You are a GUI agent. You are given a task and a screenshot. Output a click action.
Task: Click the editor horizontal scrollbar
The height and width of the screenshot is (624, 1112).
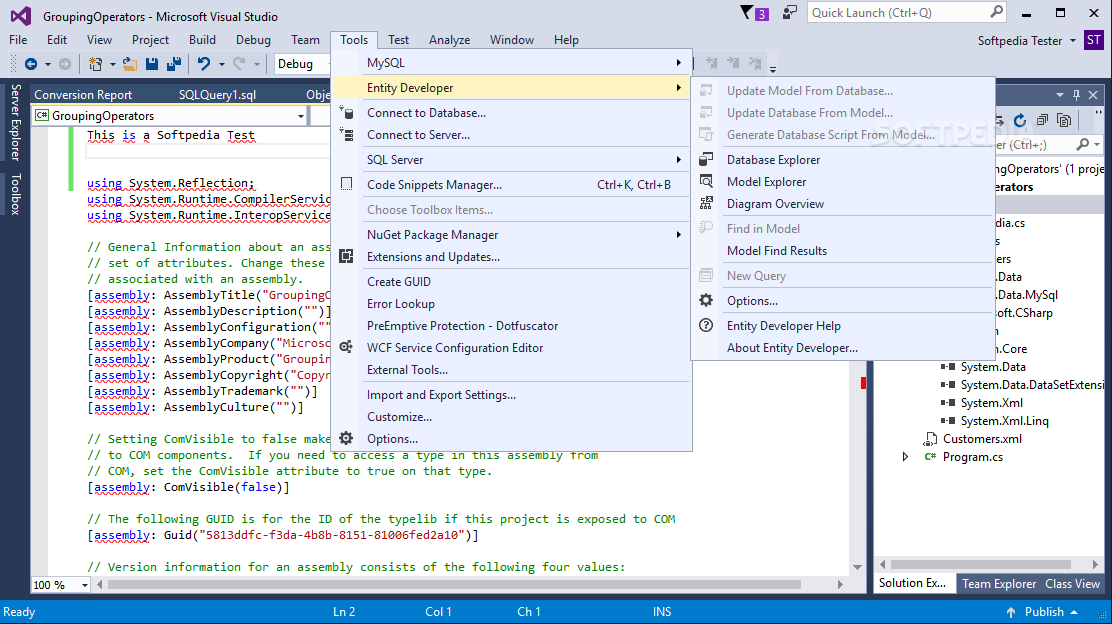[454, 585]
